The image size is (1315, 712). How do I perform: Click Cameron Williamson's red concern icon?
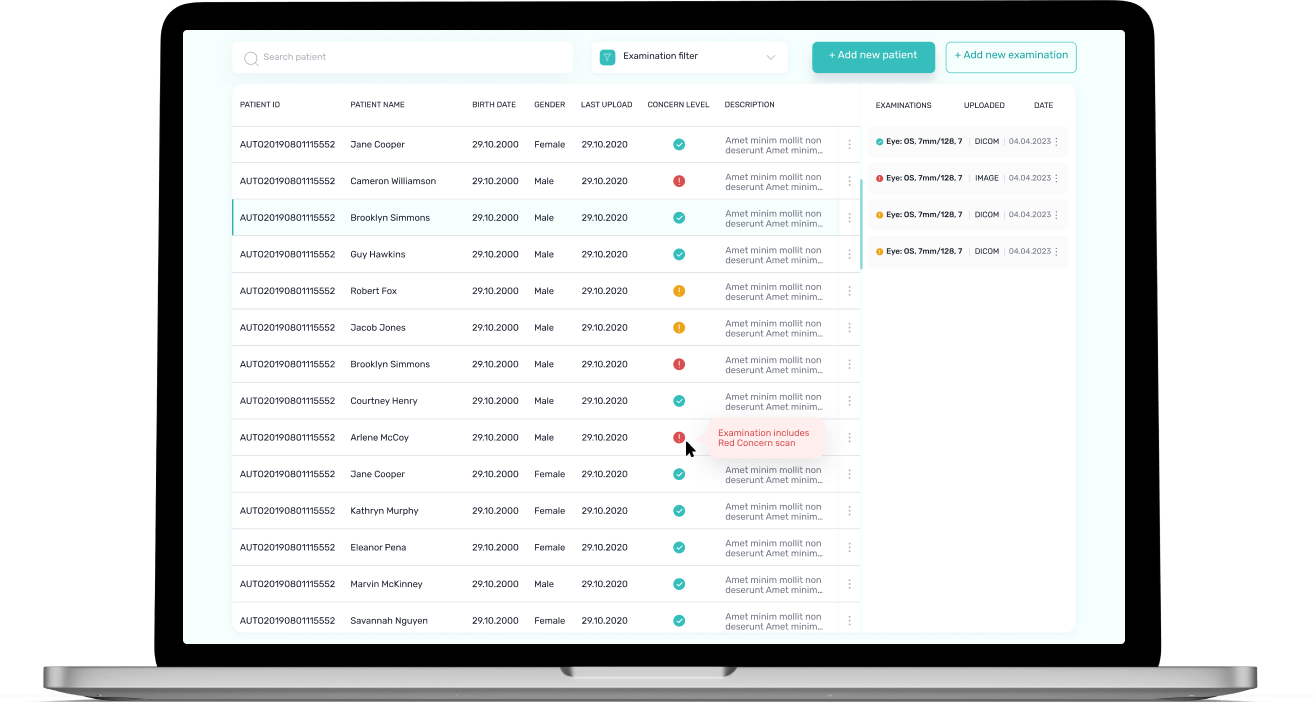tap(679, 181)
